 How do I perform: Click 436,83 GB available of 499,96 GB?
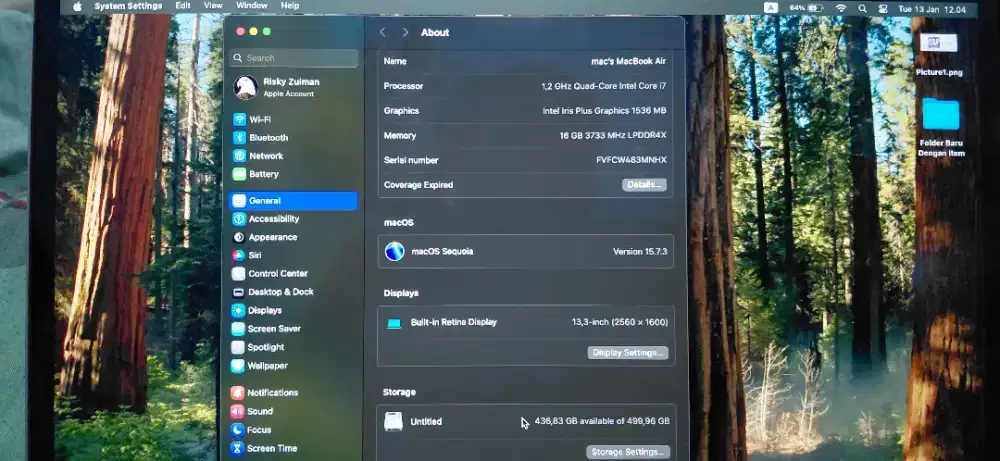(602, 421)
